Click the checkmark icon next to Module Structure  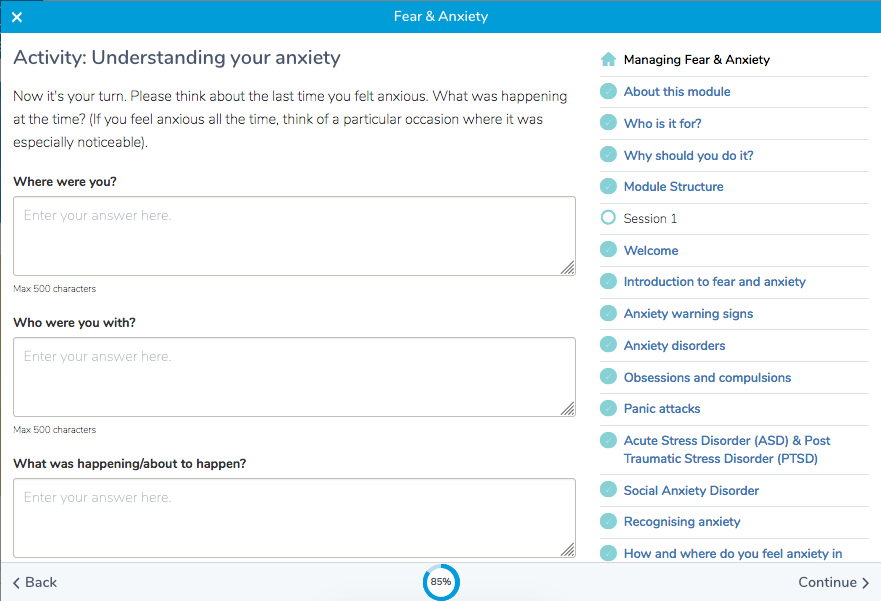(x=608, y=187)
